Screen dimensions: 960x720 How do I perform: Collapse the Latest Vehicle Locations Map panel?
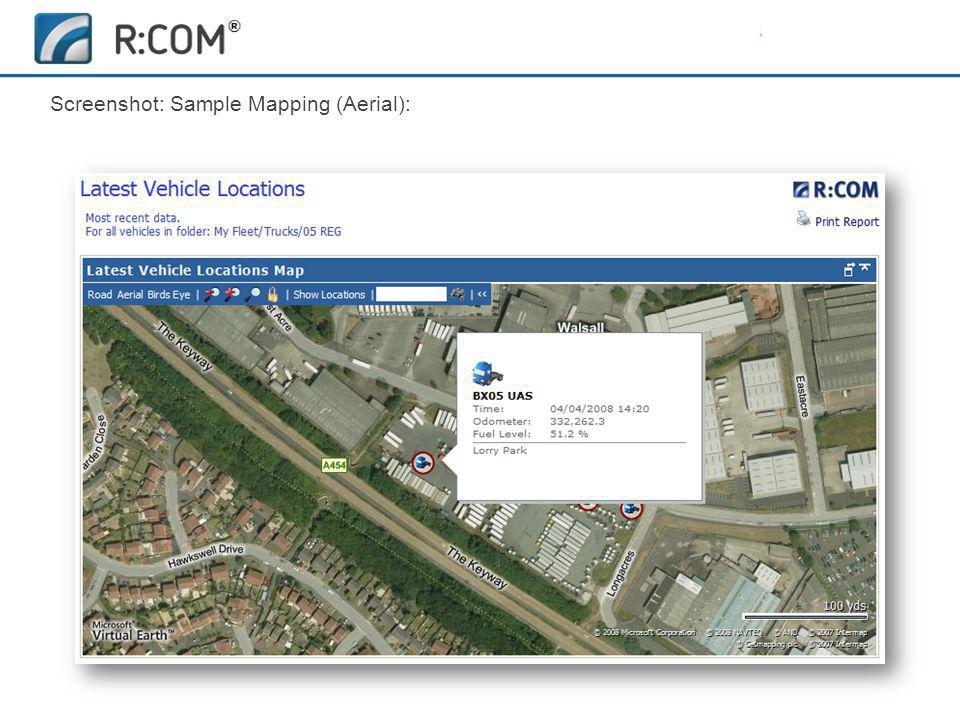pyautogui.click(x=864, y=268)
